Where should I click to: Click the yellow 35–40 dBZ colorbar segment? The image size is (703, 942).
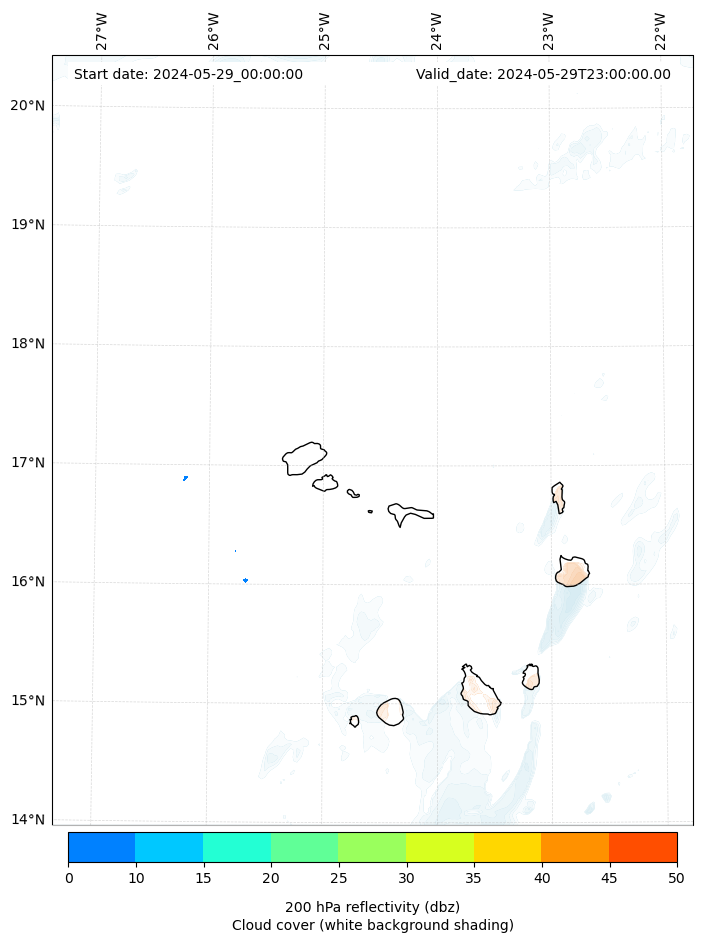[507, 847]
